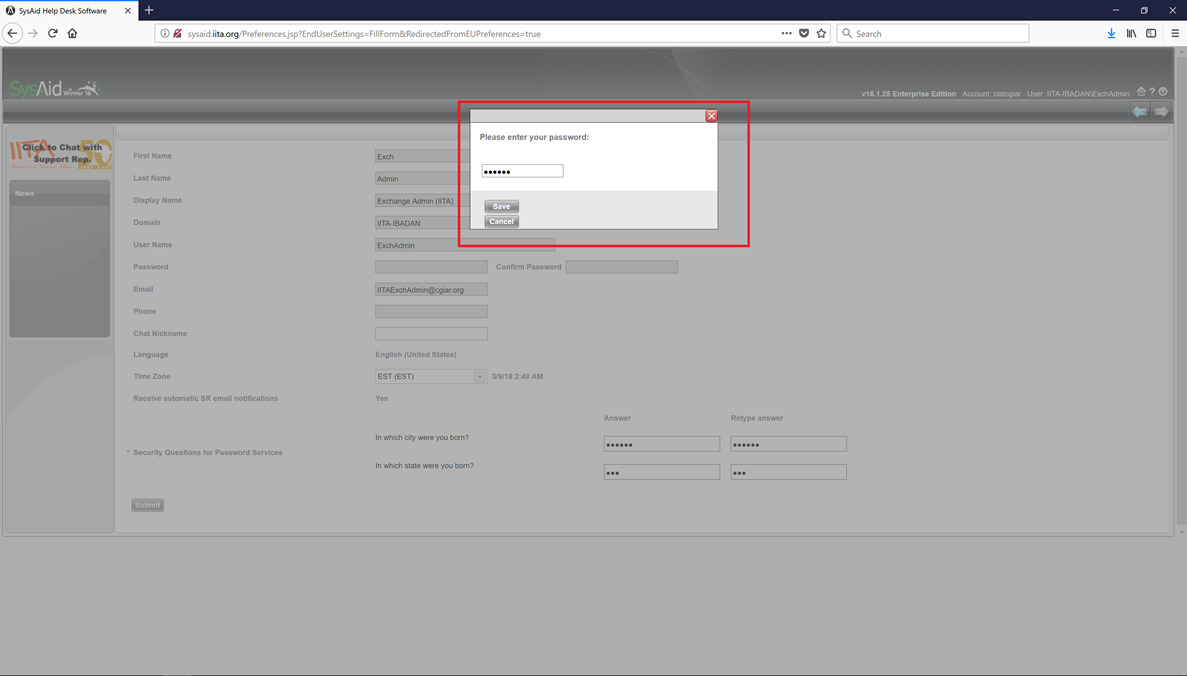Reload the page using the refresh icon
The image size is (1187, 676).
[52, 32]
